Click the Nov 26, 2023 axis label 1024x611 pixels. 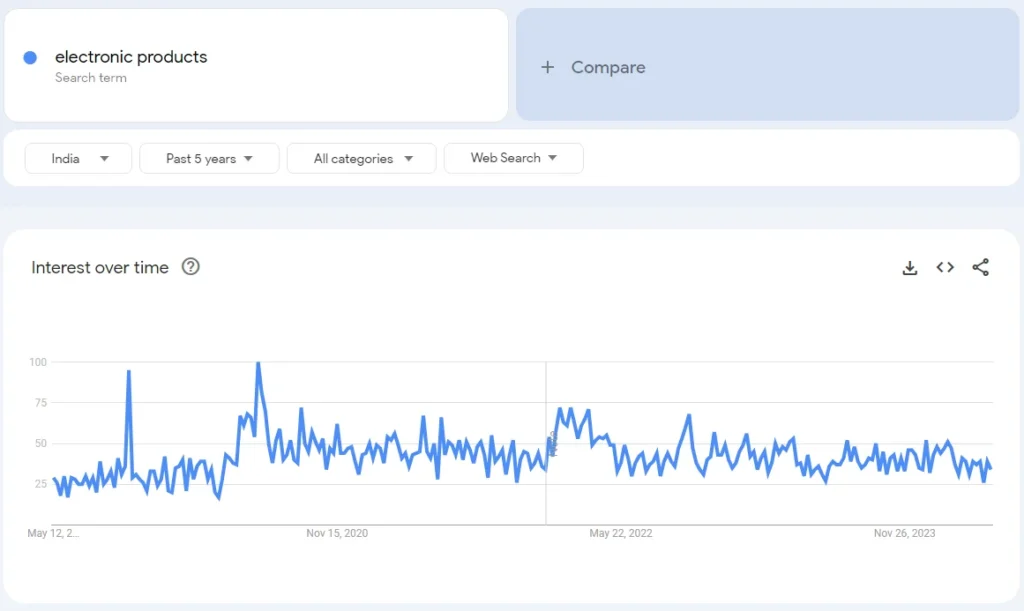click(904, 534)
